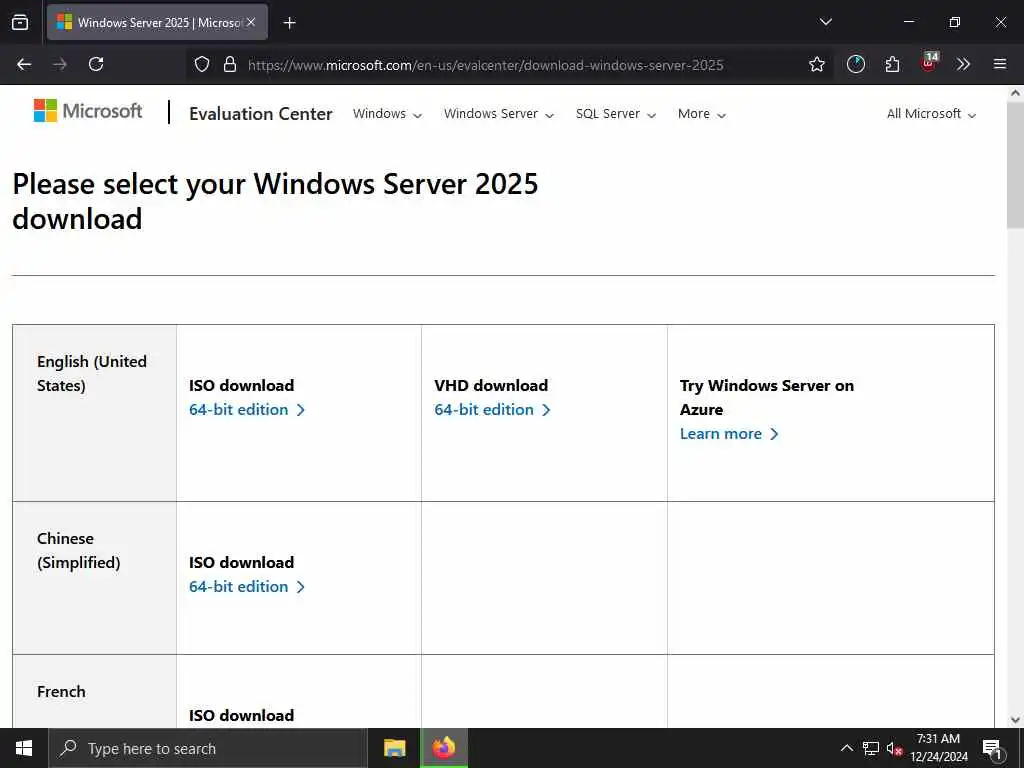
Task: Click the 'VHD download' heading text
Action: [491, 385]
